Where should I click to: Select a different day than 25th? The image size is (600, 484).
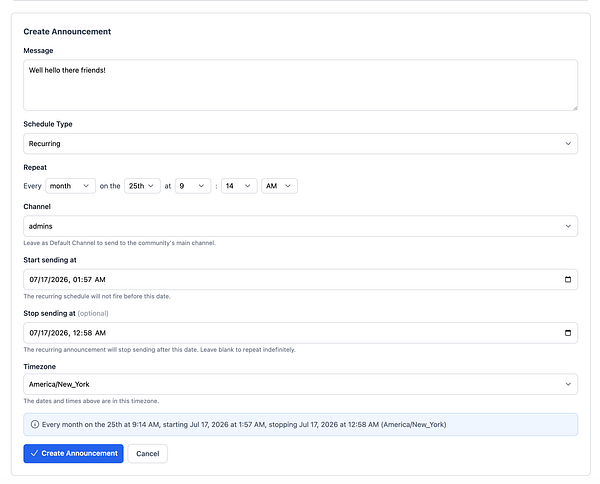tap(142, 186)
